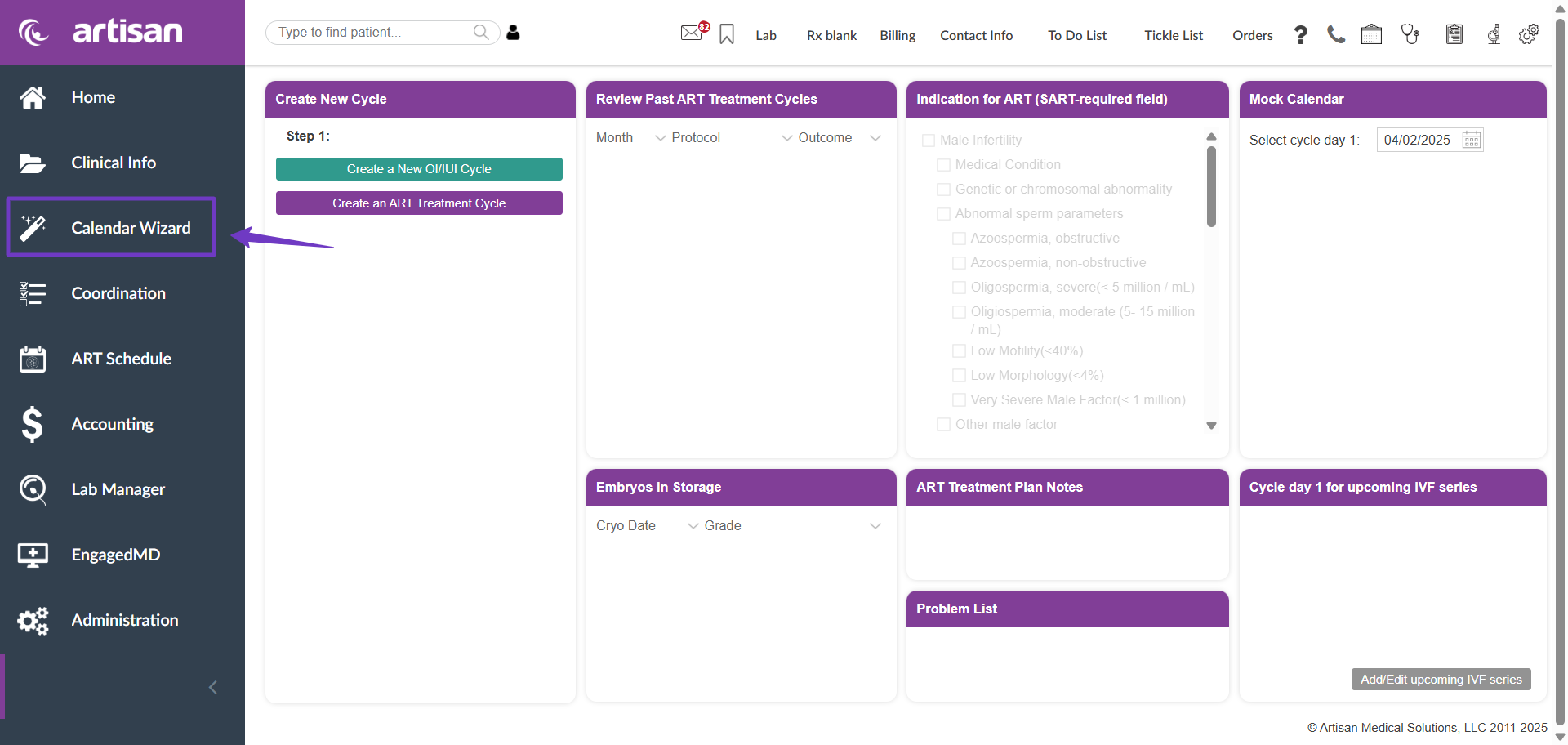Open Contact Info from top menu

point(976,35)
